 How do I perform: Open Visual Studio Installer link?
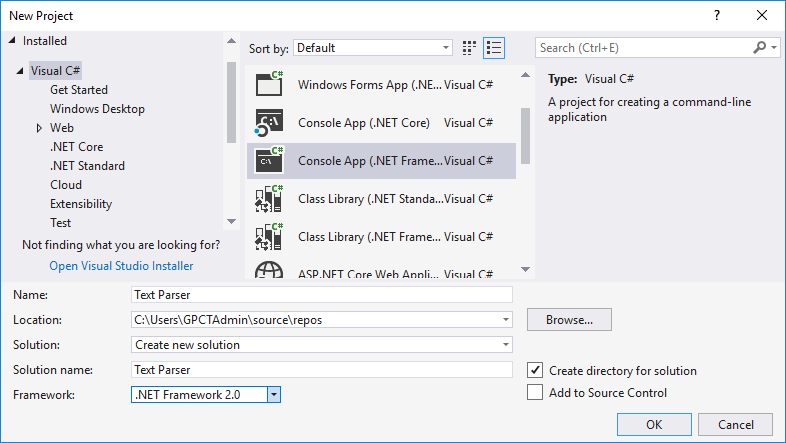(x=121, y=266)
